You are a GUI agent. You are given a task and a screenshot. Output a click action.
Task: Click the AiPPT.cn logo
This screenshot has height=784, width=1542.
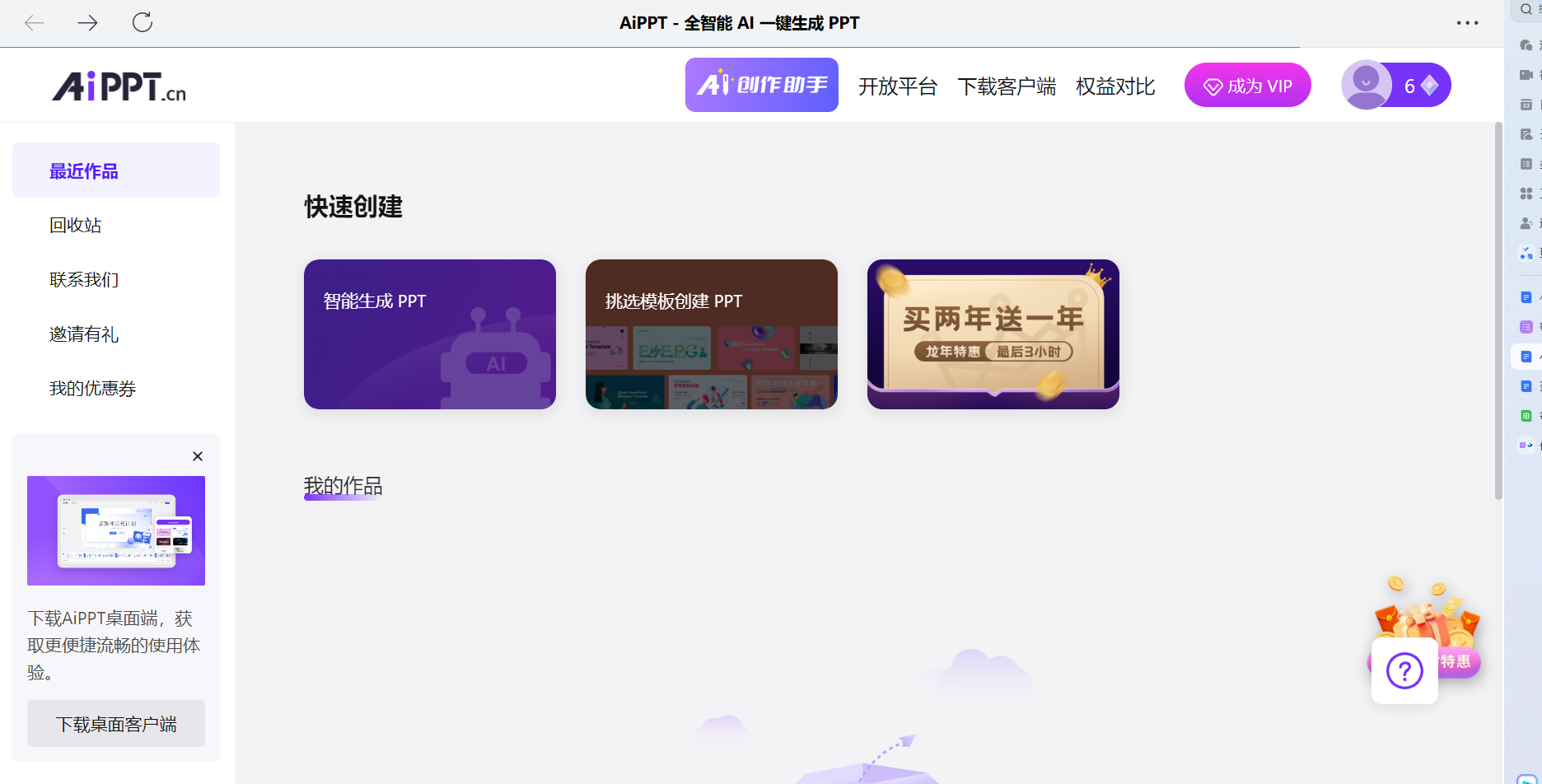click(119, 86)
